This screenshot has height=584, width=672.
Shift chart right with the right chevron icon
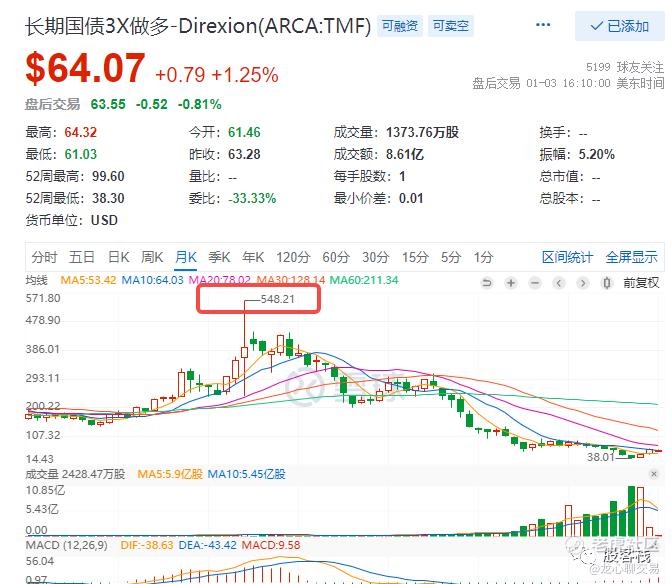point(583,283)
